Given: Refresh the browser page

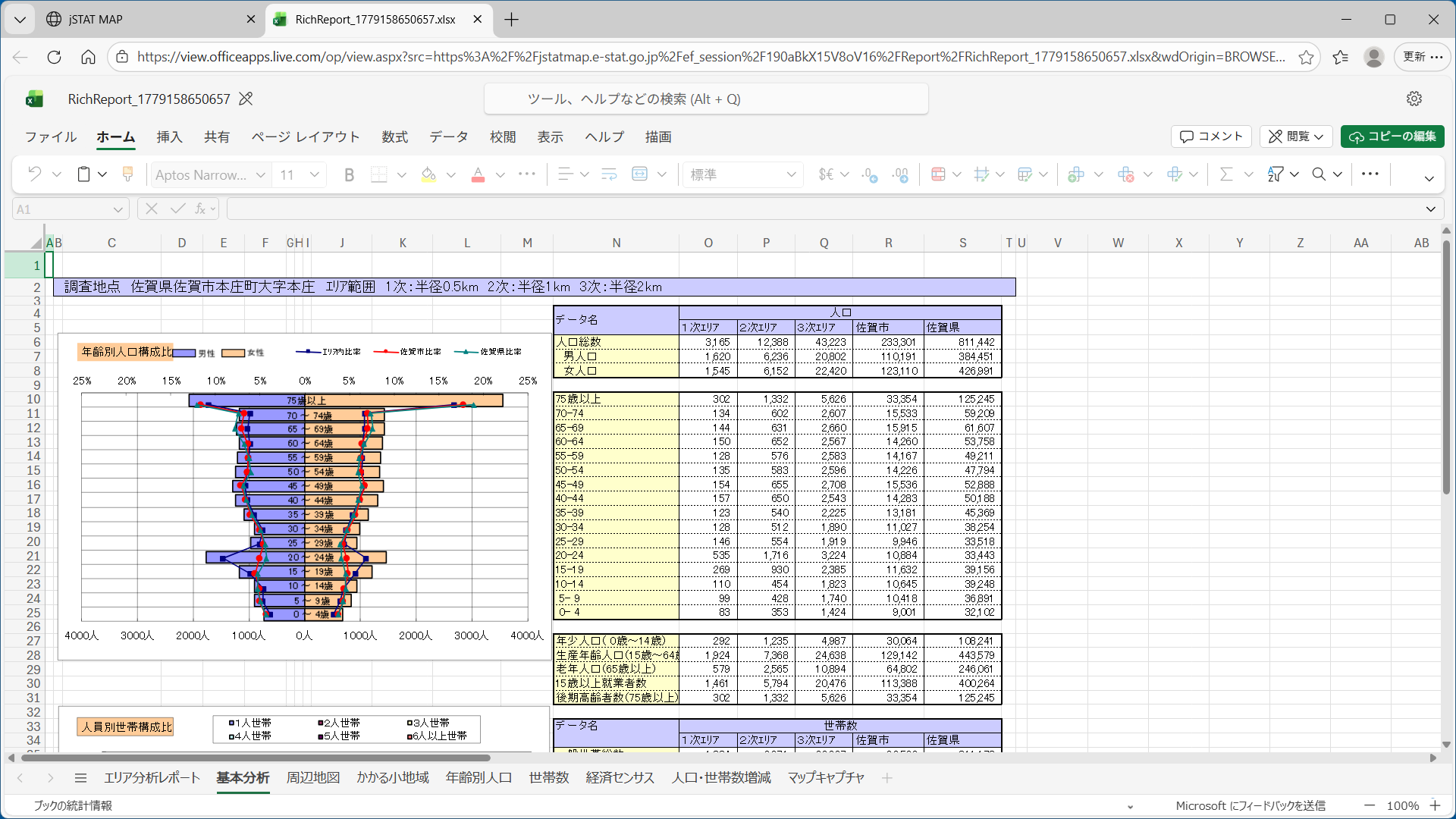Looking at the screenshot, I should pyautogui.click(x=54, y=57).
